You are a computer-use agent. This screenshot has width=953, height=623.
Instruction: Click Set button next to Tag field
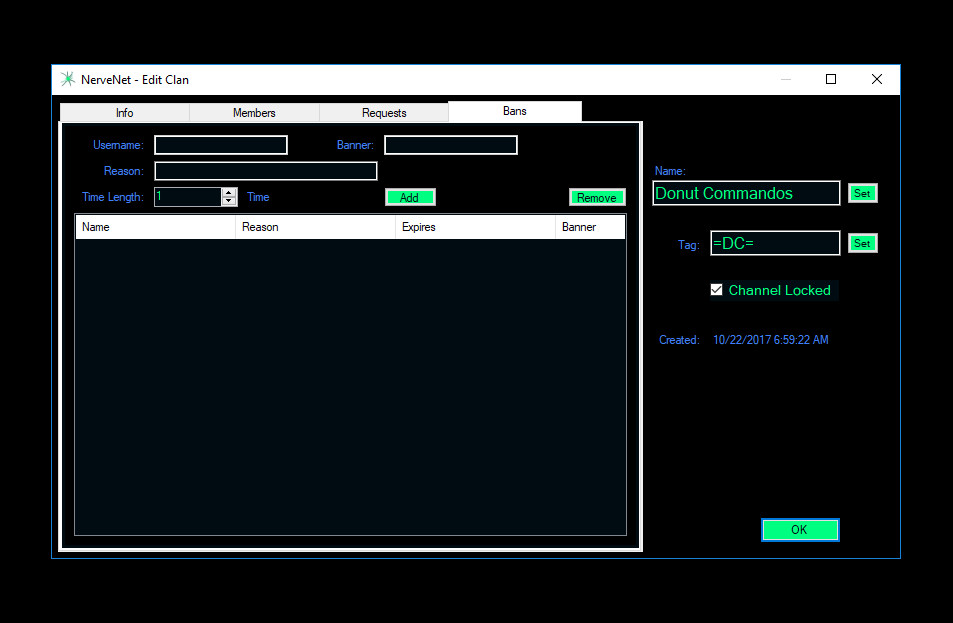tap(862, 244)
